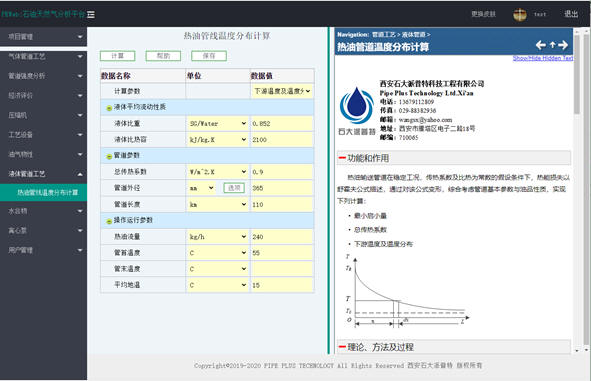The width and height of the screenshot is (591, 381).
Task: Expand the 项目管理 sidebar menu
Action: click(x=43, y=37)
